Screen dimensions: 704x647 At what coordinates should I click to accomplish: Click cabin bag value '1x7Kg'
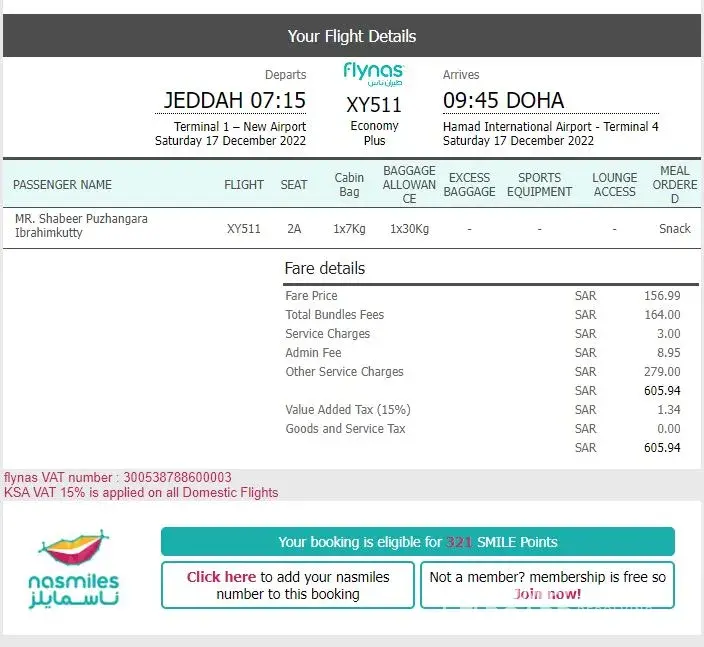[349, 229]
